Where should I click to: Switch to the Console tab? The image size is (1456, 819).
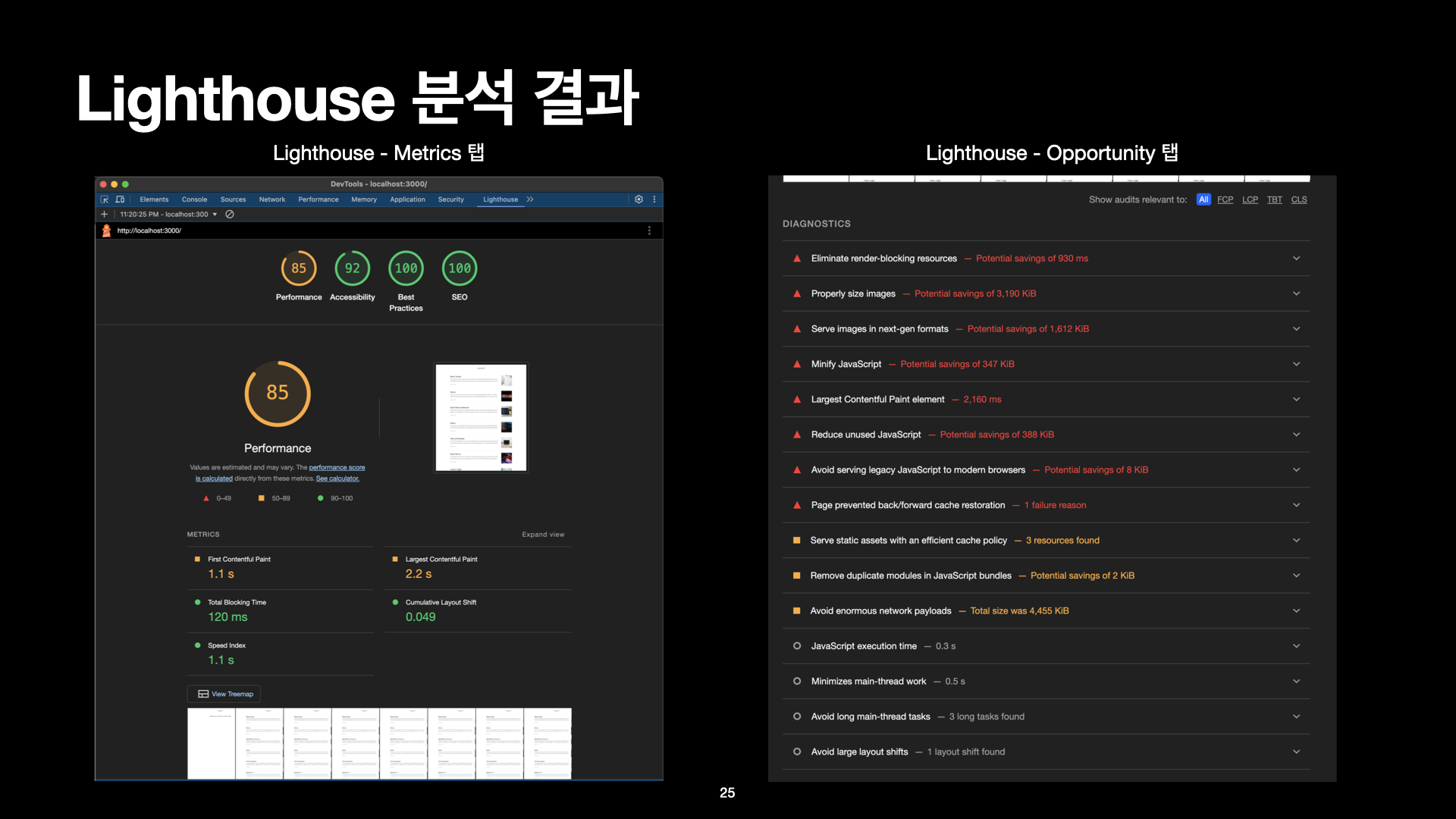194,199
